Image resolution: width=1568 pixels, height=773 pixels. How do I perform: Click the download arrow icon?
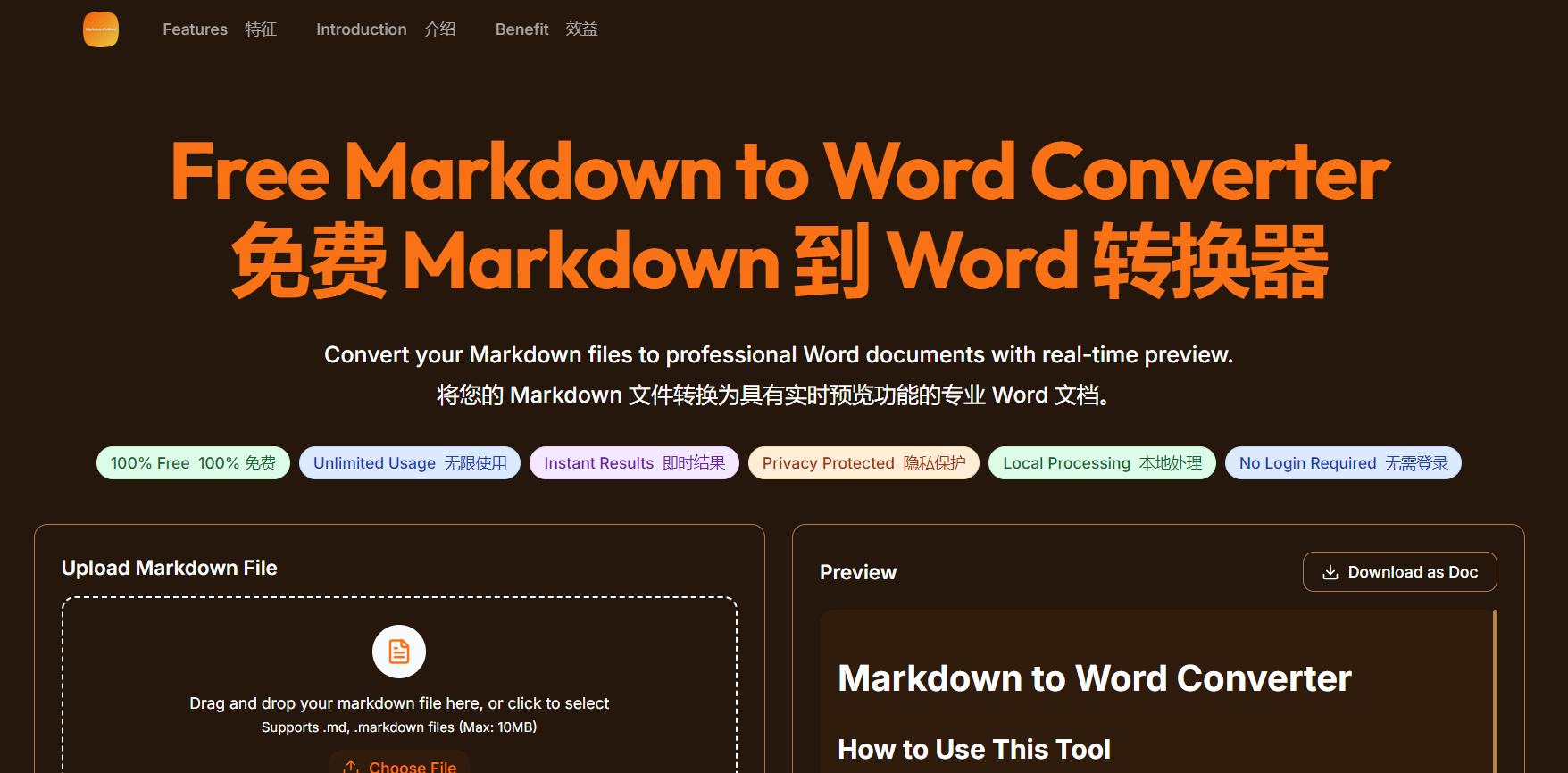(1330, 572)
